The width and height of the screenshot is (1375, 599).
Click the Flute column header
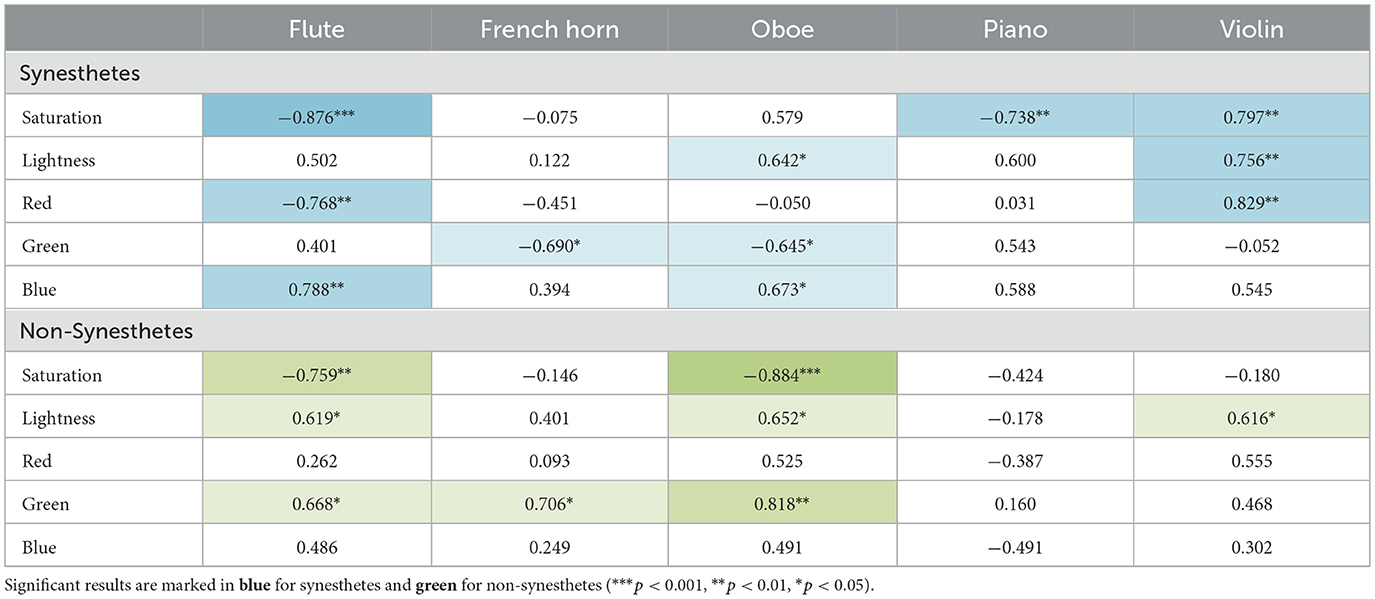(x=316, y=29)
